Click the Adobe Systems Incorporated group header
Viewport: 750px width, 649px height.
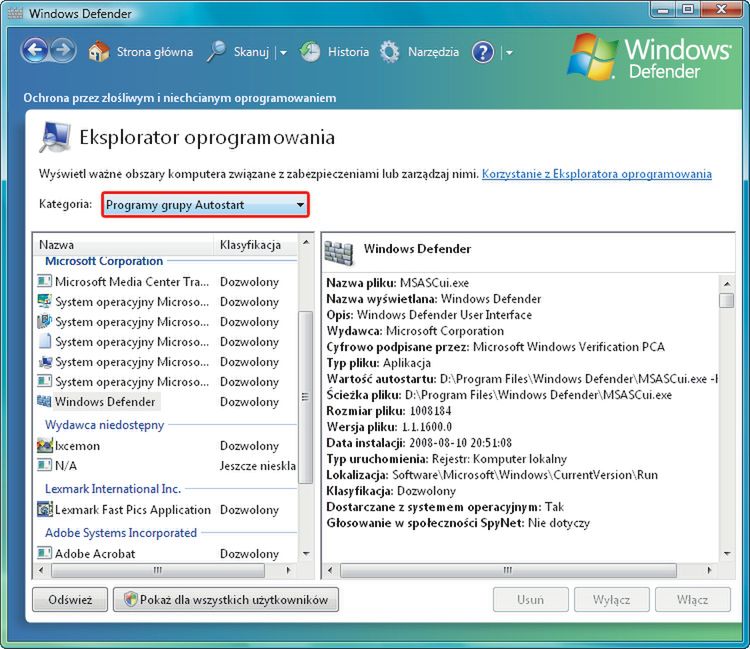tap(121, 532)
